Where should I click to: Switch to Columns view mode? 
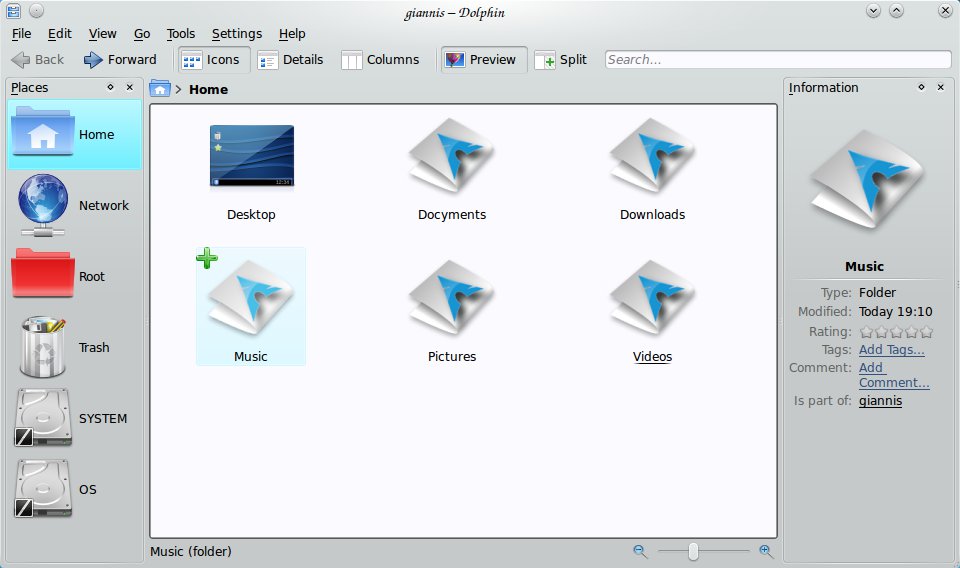point(380,60)
